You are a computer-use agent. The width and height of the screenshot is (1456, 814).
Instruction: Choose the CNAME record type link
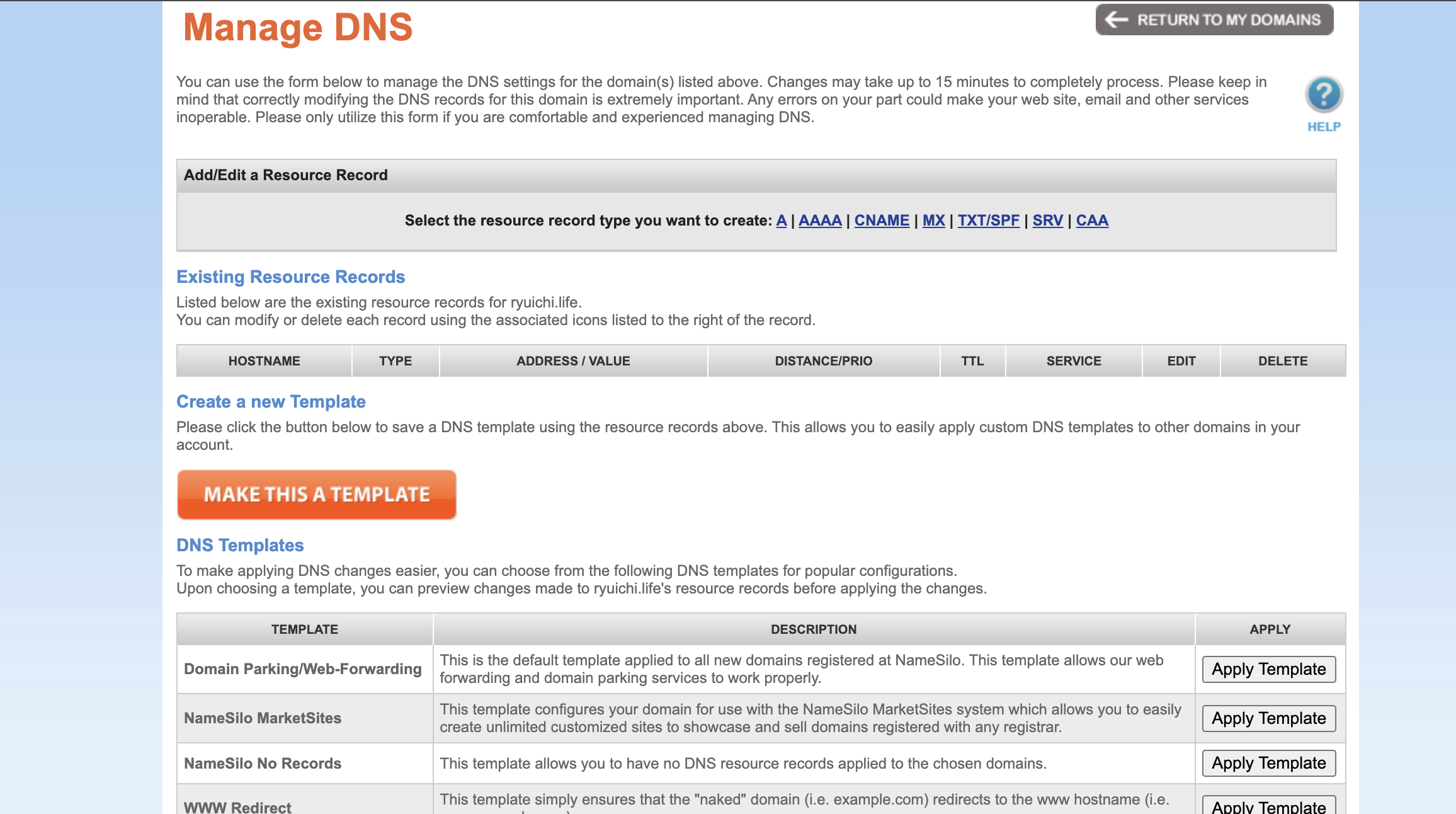882,221
